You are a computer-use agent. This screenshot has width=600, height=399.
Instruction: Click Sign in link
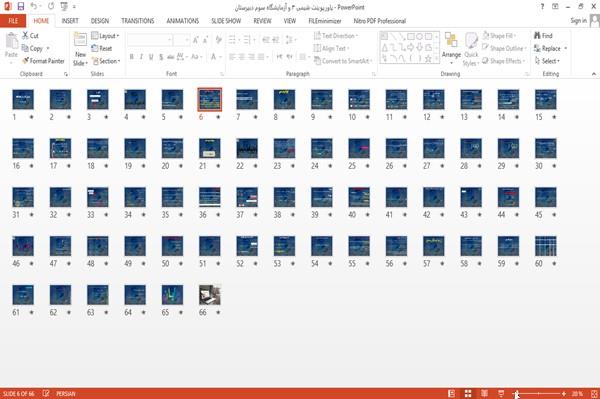pyautogui.click(x=578, y=21)
